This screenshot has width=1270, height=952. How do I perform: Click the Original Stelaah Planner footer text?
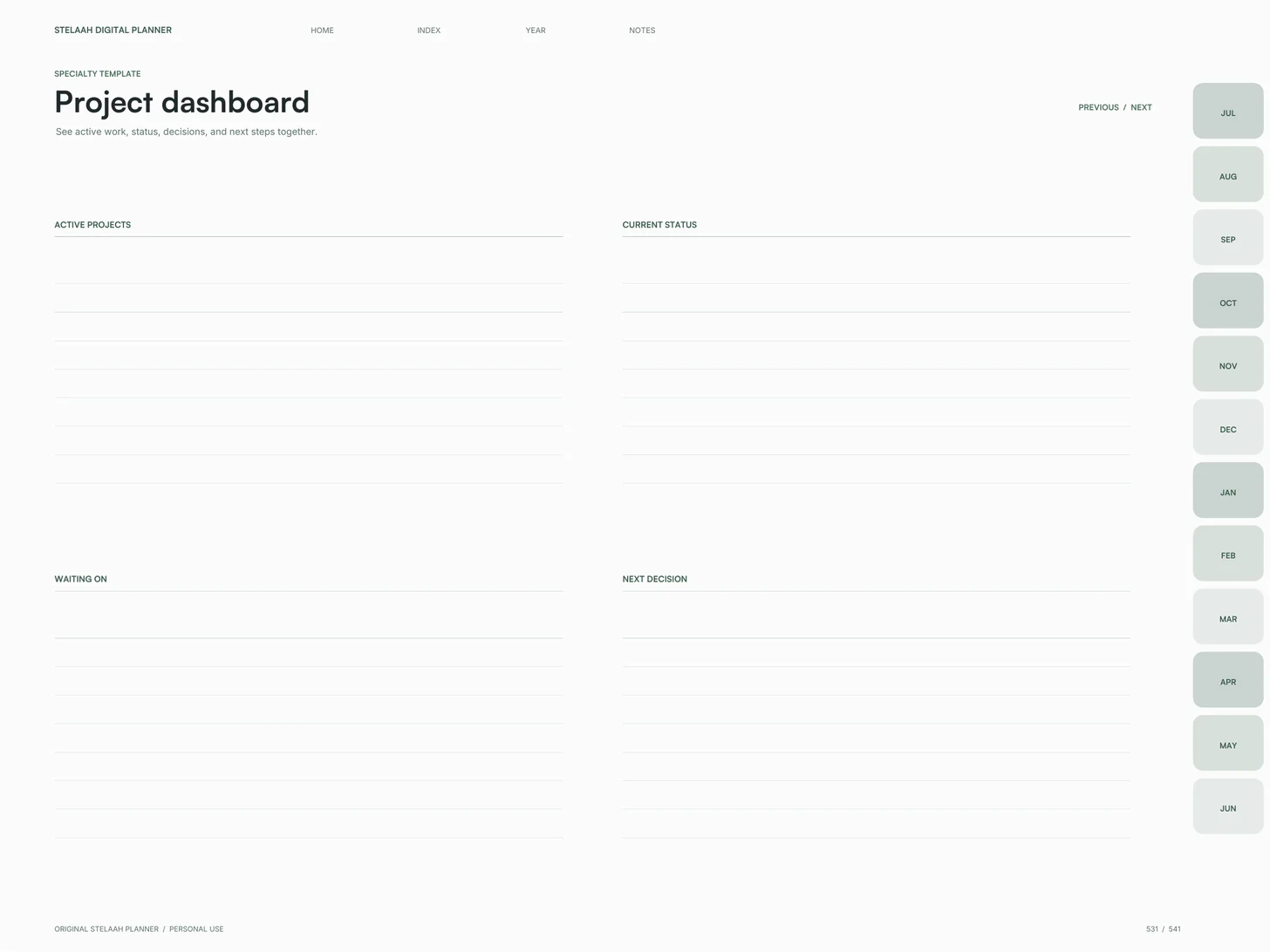[139, 929]
